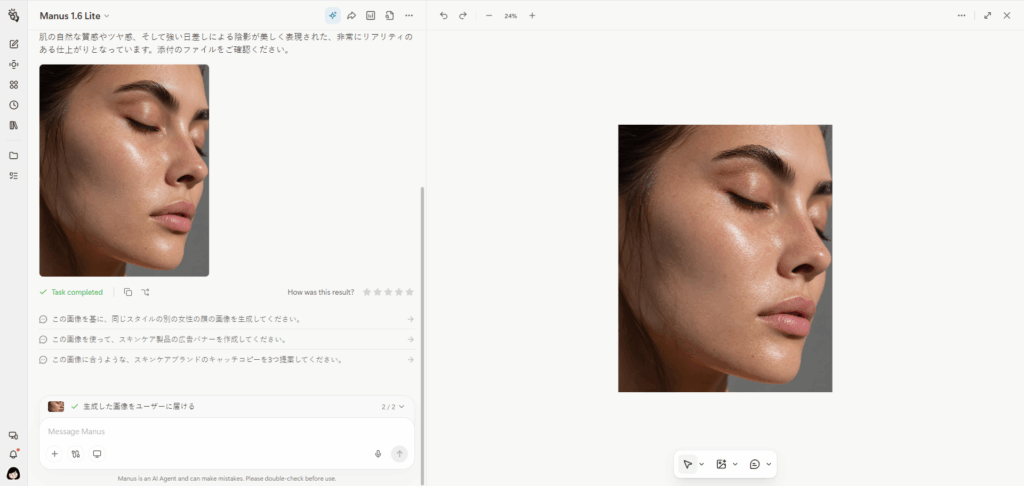Open the folder icon in sidebar
This screenshot has width=1024, height=486.
pyautogui.click(x=14, y=155)
